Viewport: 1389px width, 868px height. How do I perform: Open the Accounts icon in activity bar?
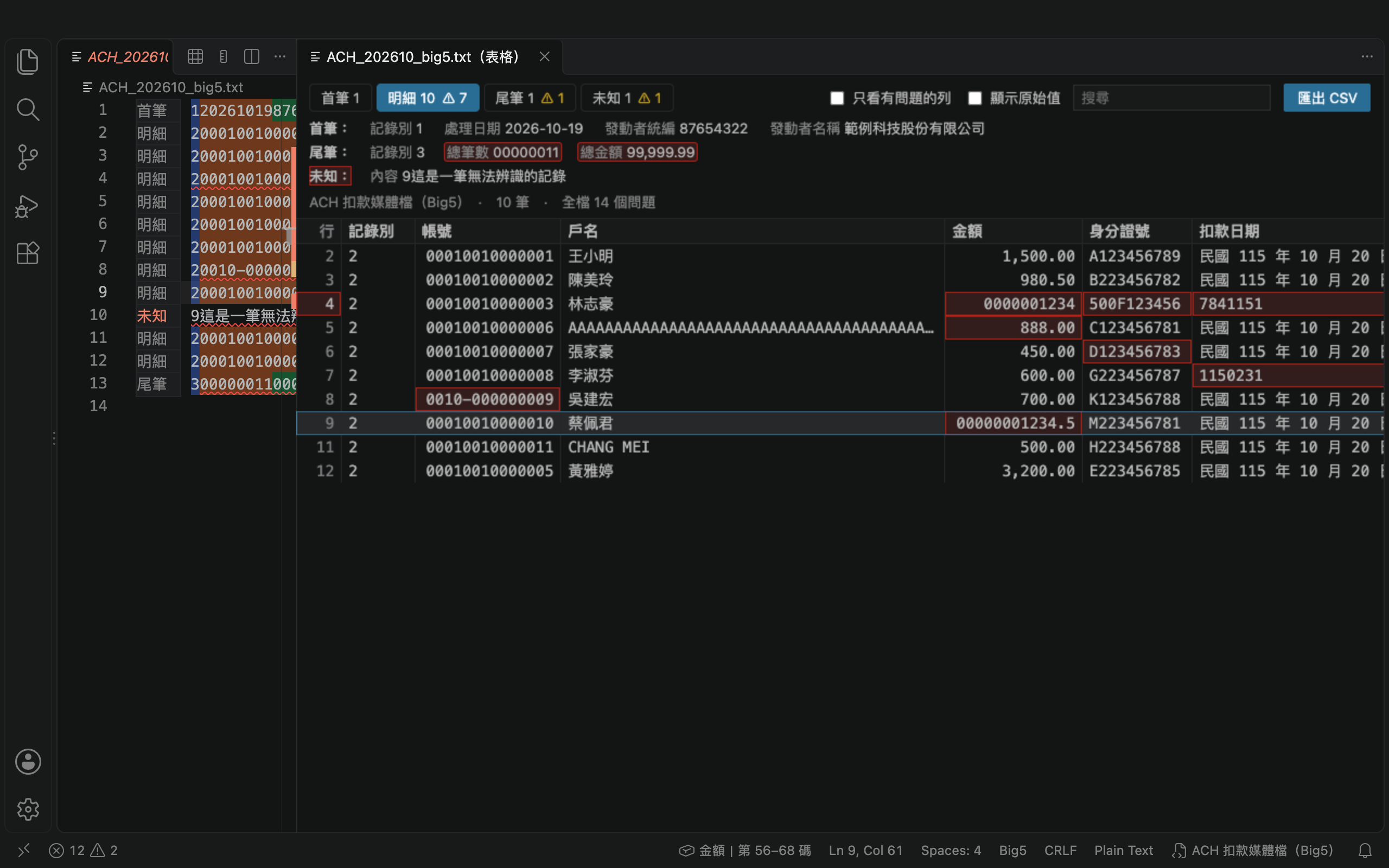click(28, 762)
